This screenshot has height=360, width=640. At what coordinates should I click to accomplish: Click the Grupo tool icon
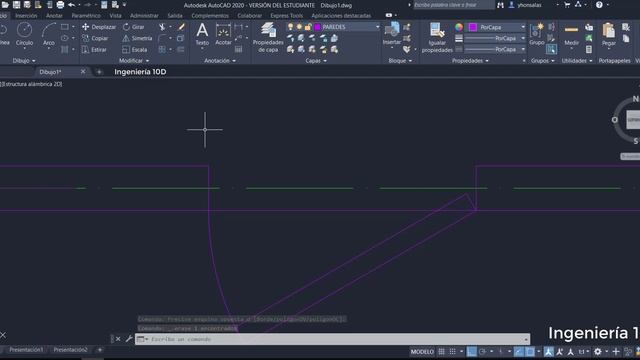point(536,34)
